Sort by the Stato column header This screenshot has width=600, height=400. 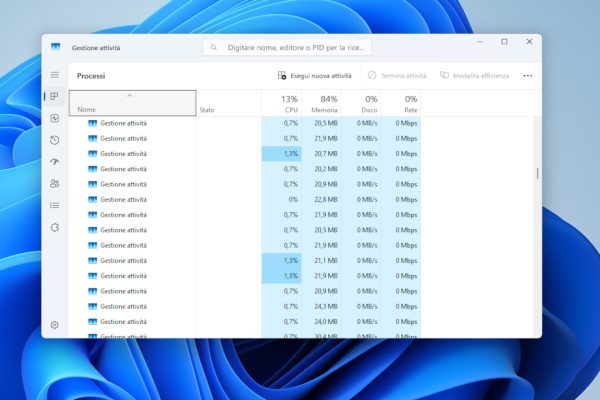click(x=229, y=103)
